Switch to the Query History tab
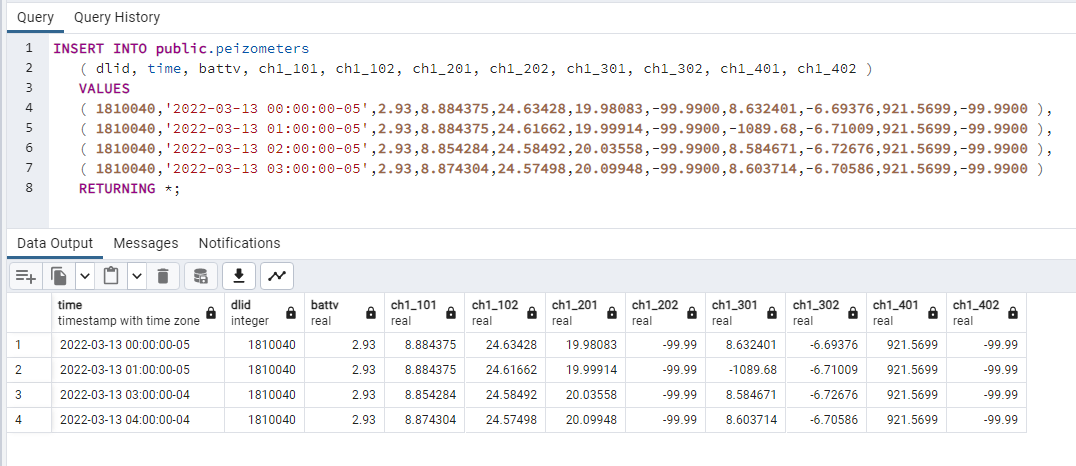 tap(117, 17)
